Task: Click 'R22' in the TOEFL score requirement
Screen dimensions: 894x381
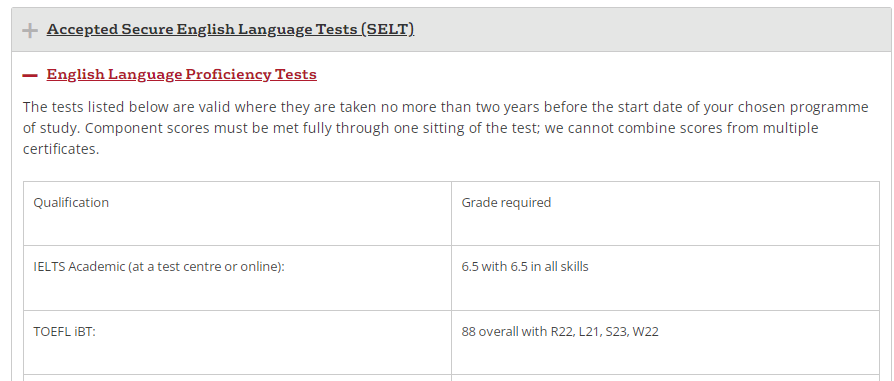Action: (x=561, y=331)
